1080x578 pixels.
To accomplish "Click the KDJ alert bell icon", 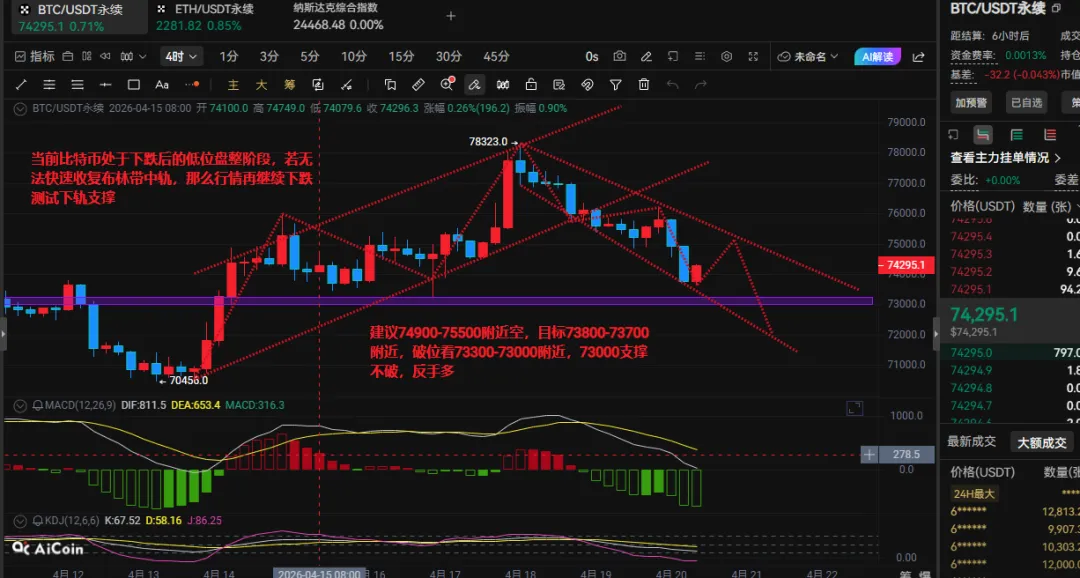I will pyautogui.click(x=37, y=521).
